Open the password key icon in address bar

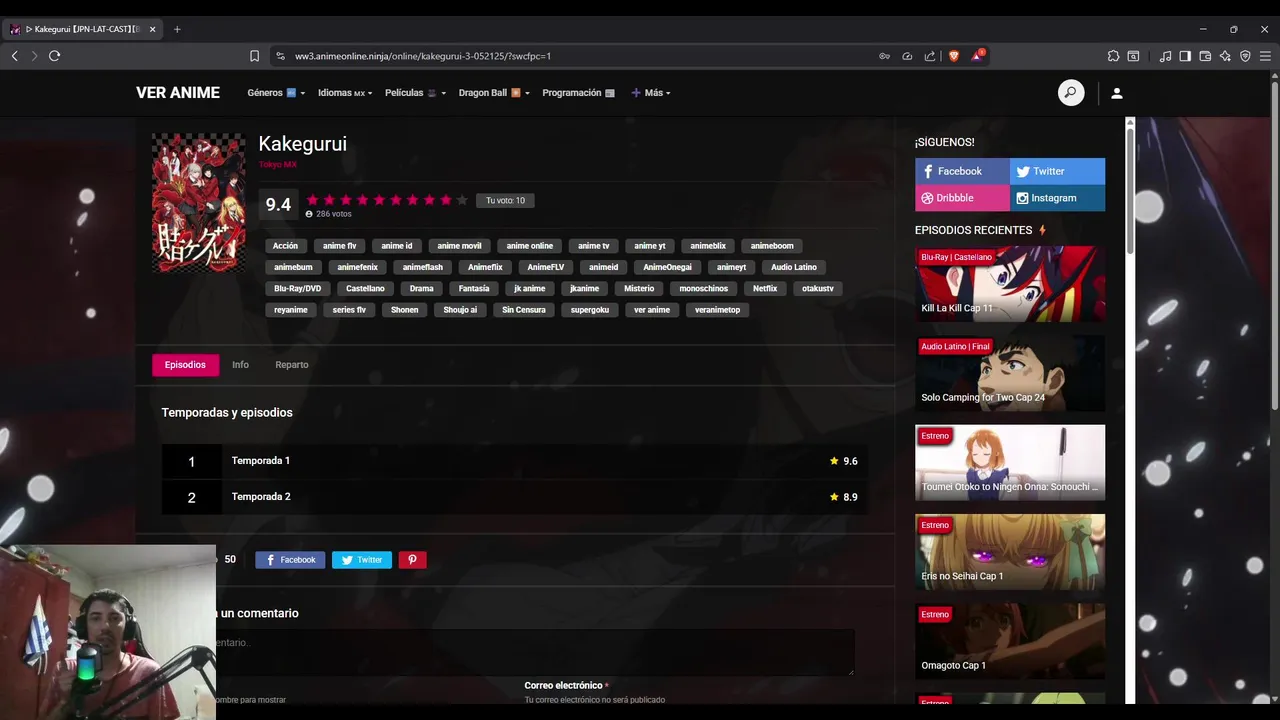tap(884, 56)
